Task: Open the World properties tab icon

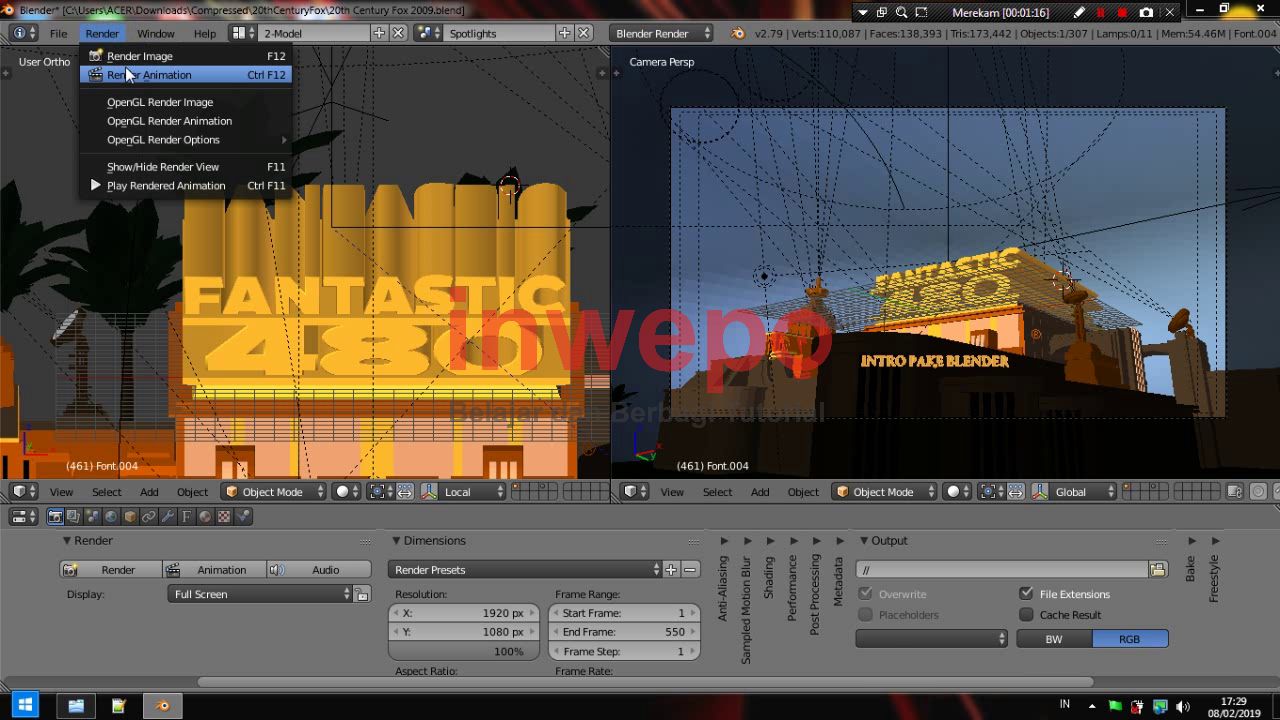Action: tap(111, 517)
